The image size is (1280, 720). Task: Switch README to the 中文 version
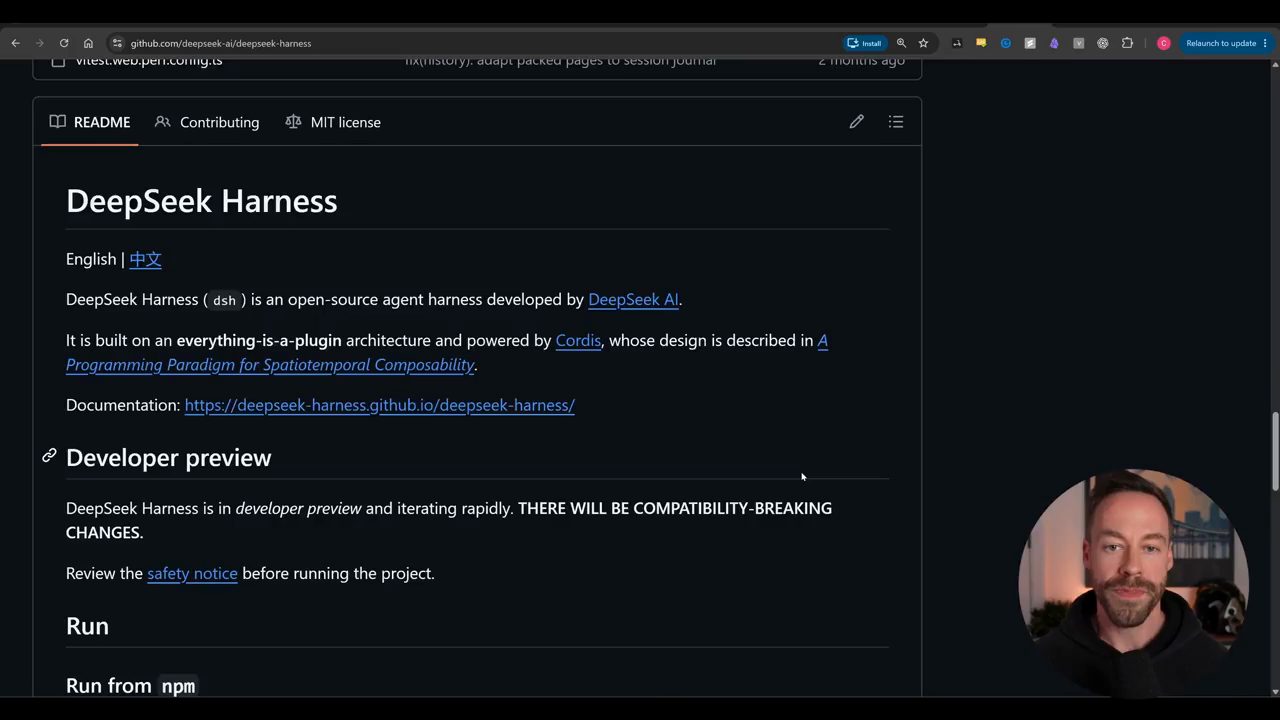coord(145,259)
